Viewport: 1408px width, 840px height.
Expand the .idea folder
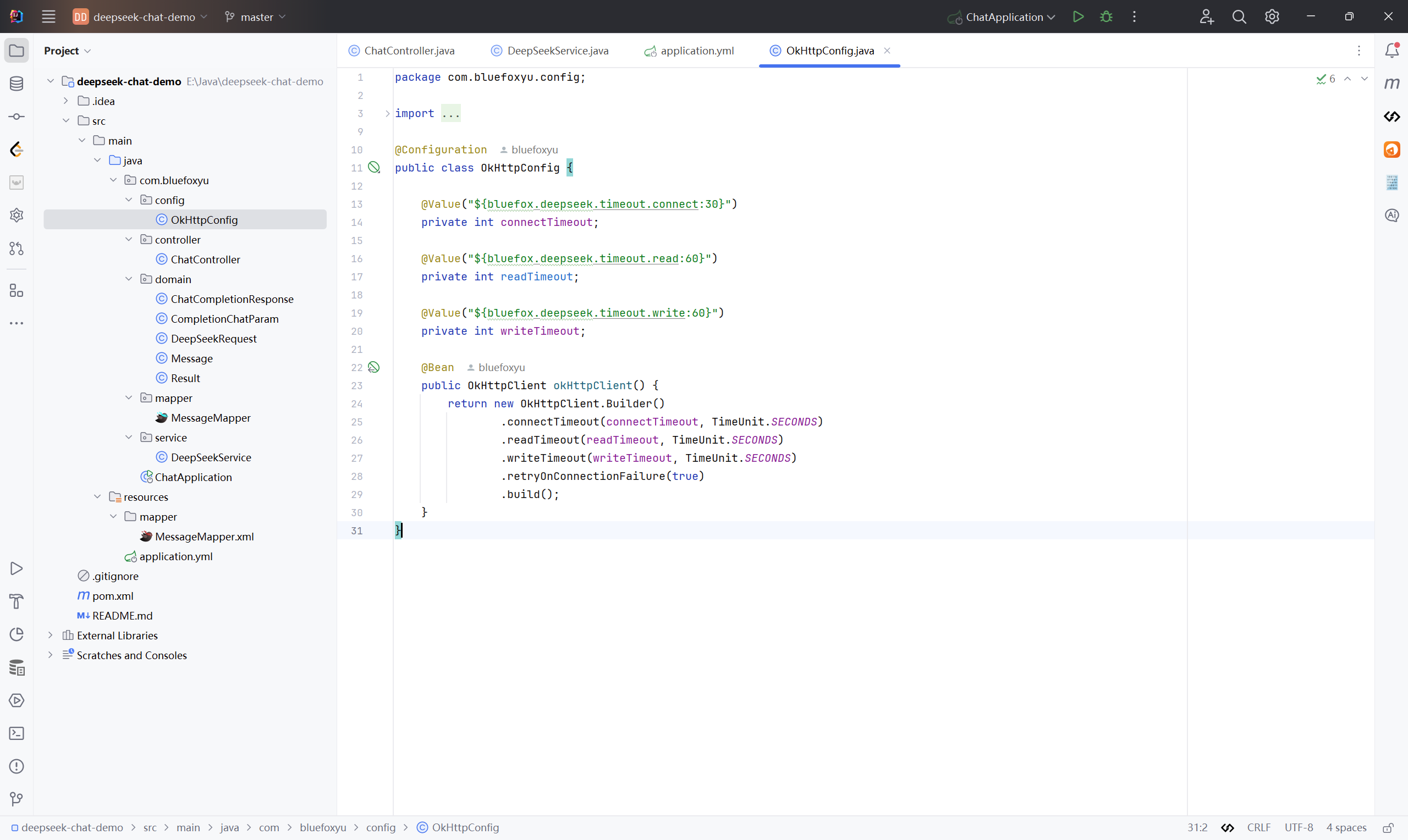66,101
